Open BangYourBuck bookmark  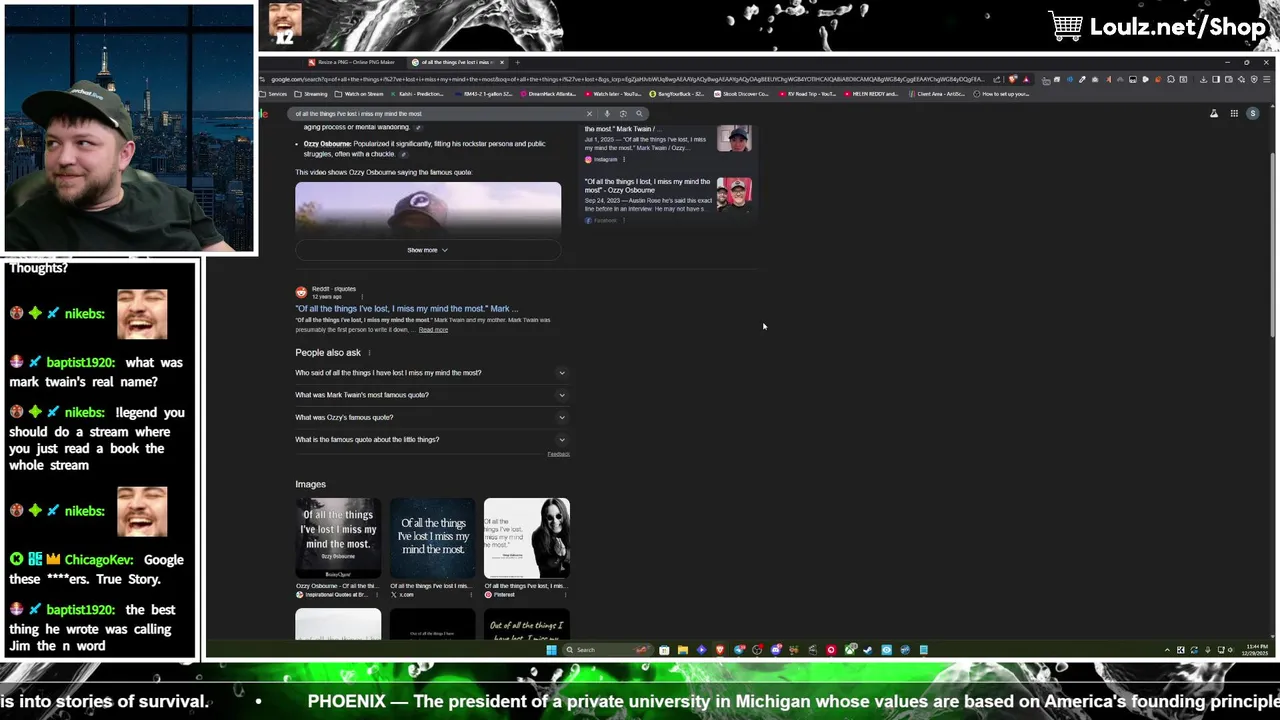[x=677, y=94]
